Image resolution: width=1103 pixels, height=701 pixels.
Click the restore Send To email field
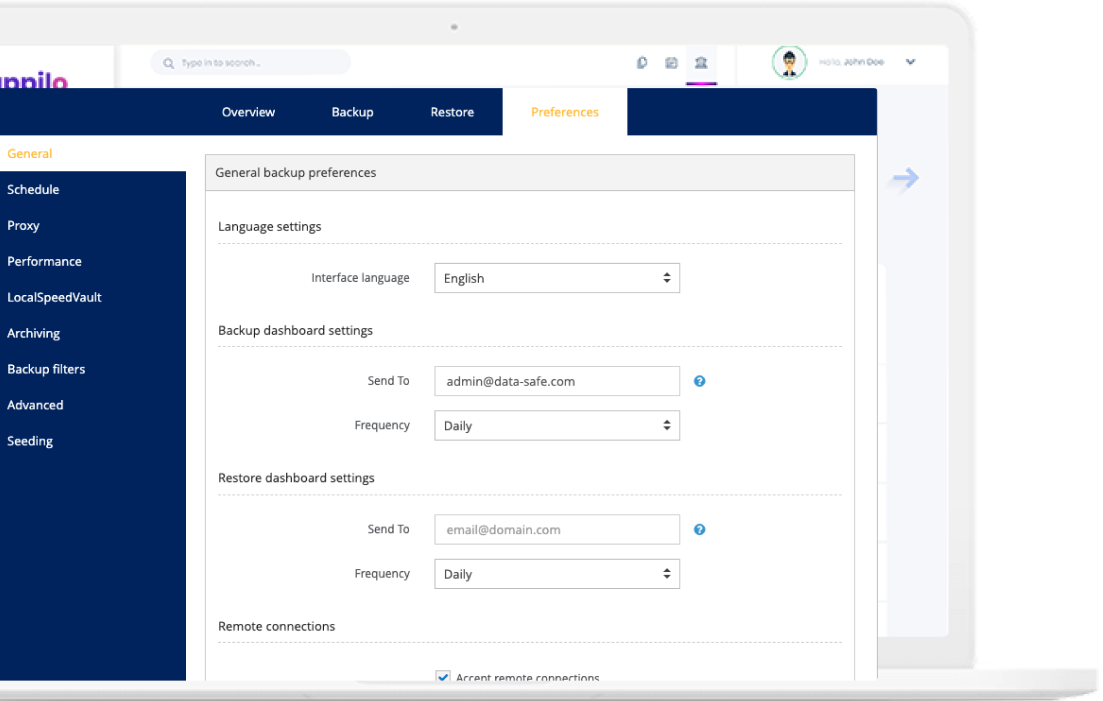point(557,529)
